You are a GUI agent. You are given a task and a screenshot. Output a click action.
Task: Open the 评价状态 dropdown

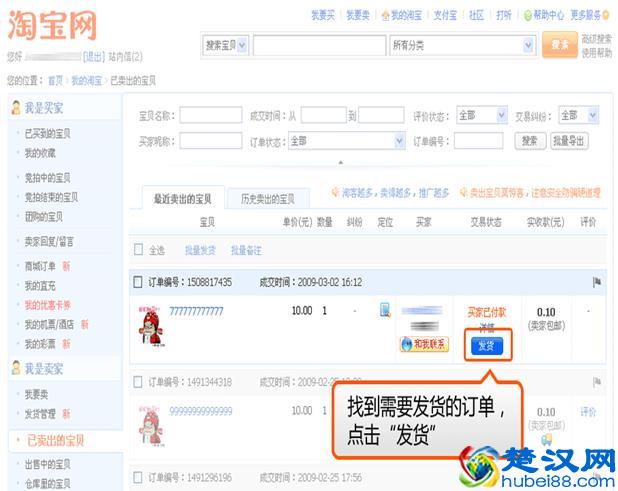[482, 115]
